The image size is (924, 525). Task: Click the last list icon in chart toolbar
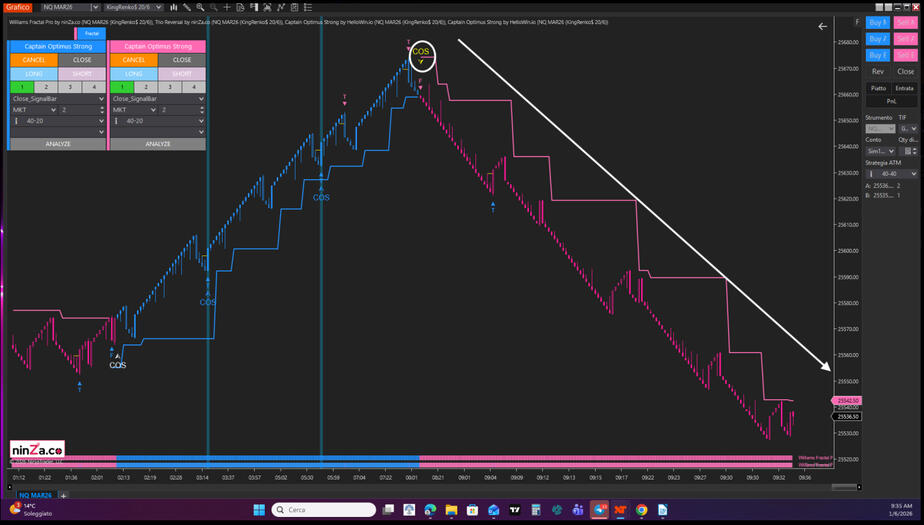[x=308, y=7]
